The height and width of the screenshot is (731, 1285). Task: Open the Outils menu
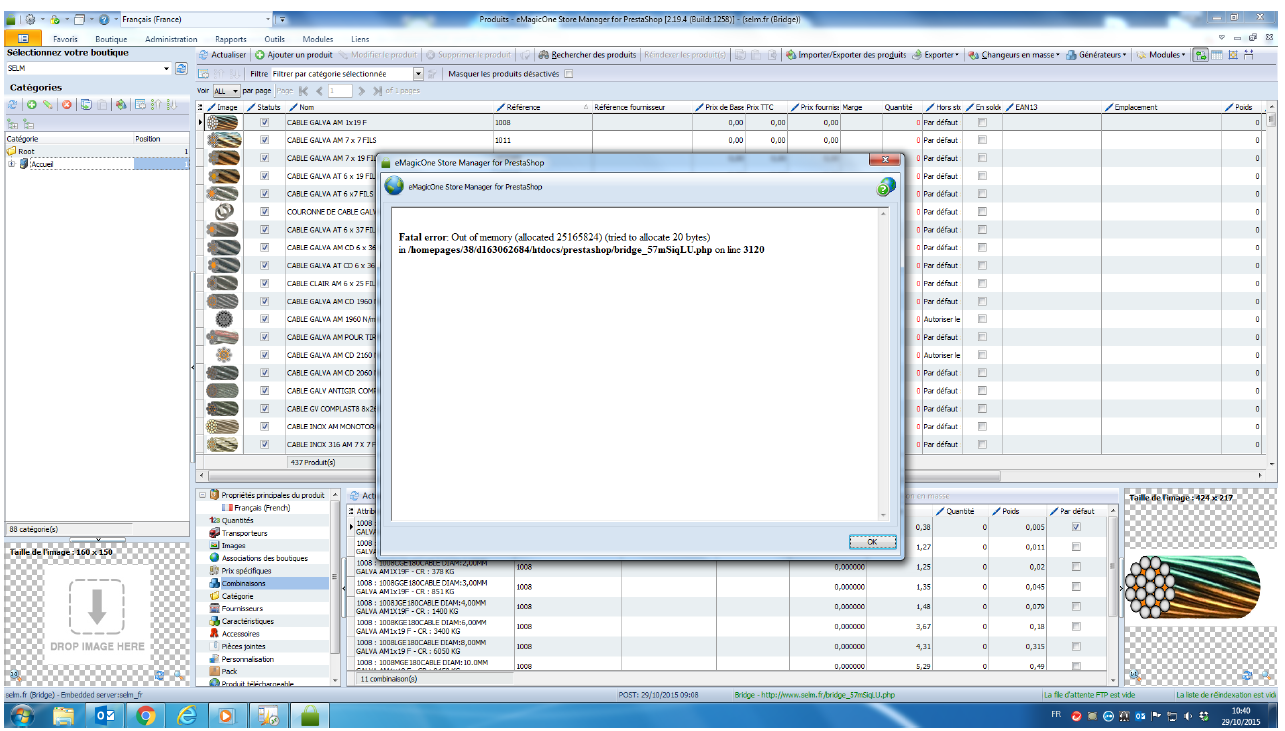click(x=274, y=39)
